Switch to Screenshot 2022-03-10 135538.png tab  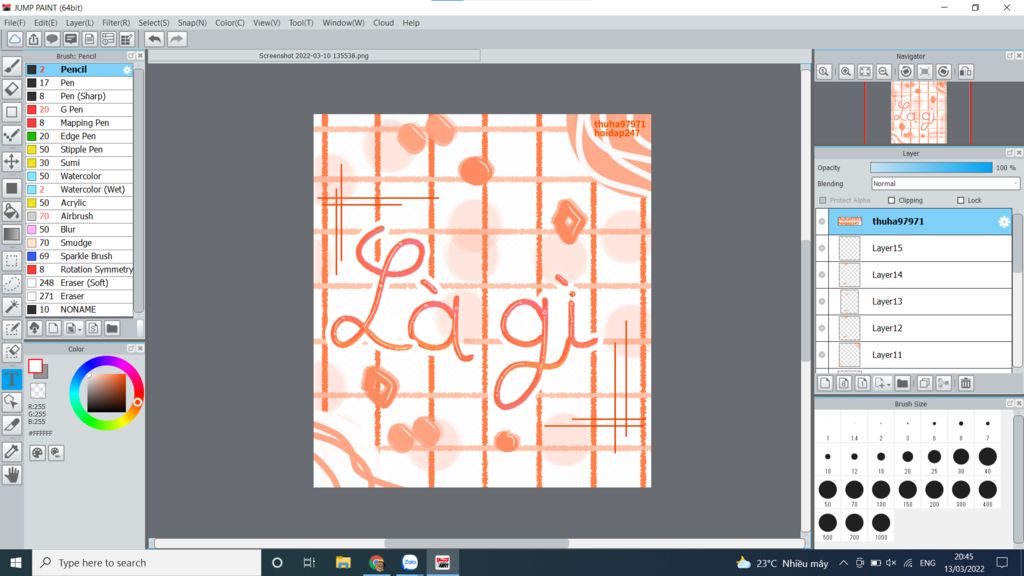coord(314,56)
